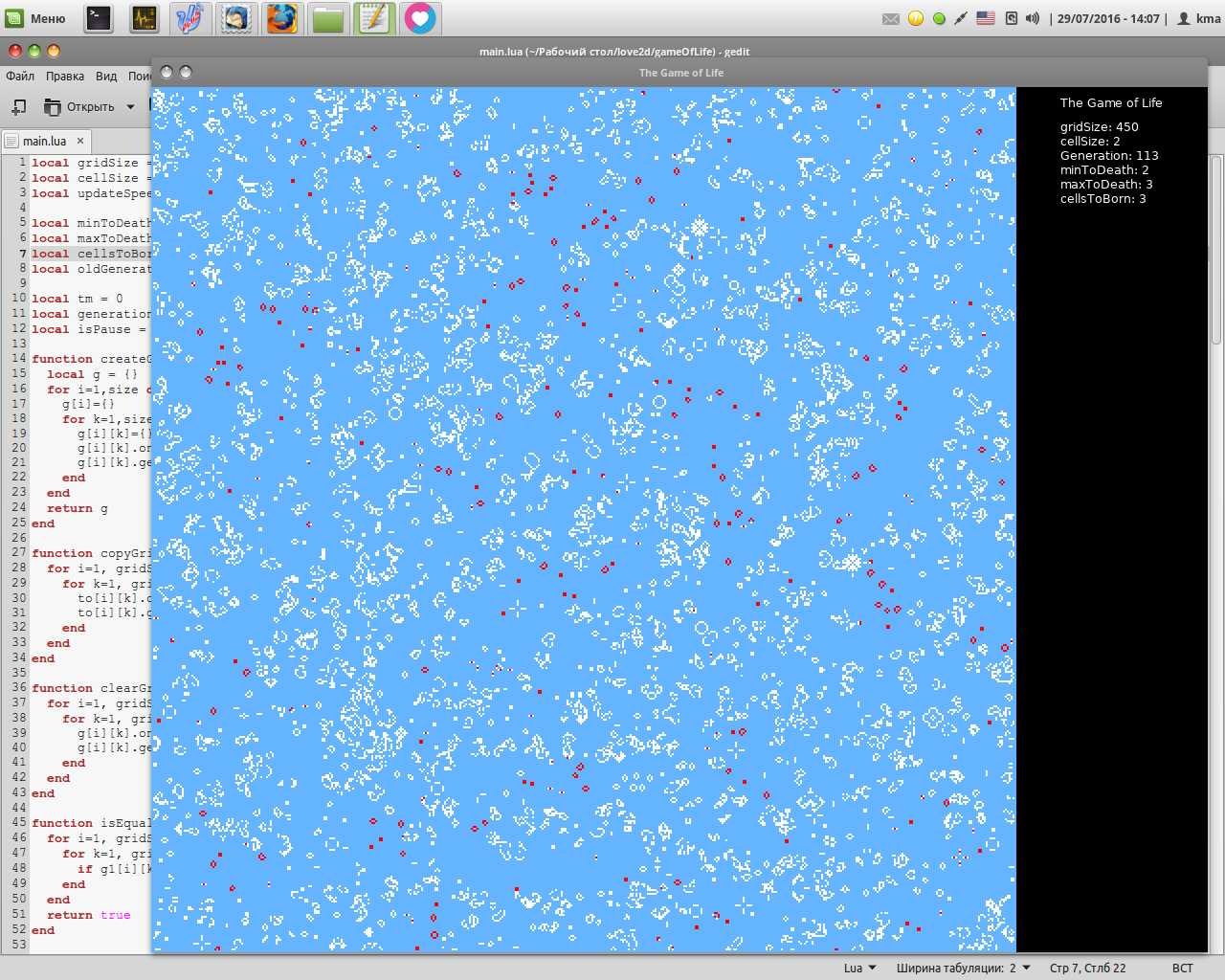The image size is (1225, 980).
Task: Click The Game of Life window title bar
Action: [x=681, y=73]
